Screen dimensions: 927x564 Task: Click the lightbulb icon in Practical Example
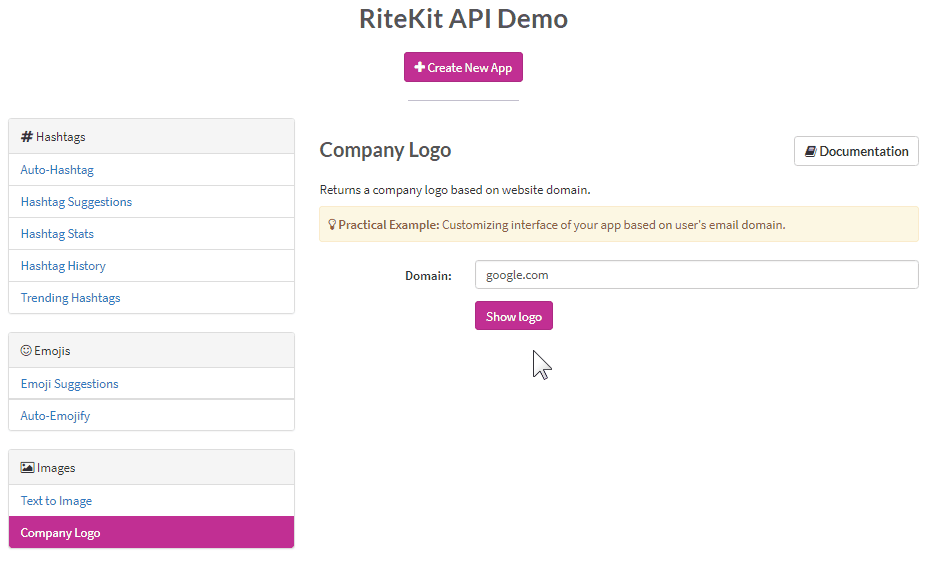pyautogui.click(x=332, y=225)
